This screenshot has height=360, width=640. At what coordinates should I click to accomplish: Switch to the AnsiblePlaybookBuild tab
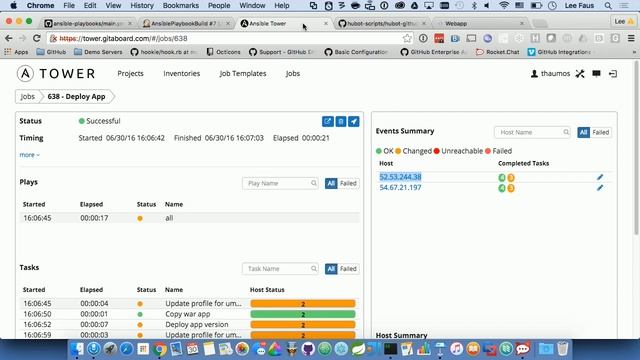click(x=187, y=24)
